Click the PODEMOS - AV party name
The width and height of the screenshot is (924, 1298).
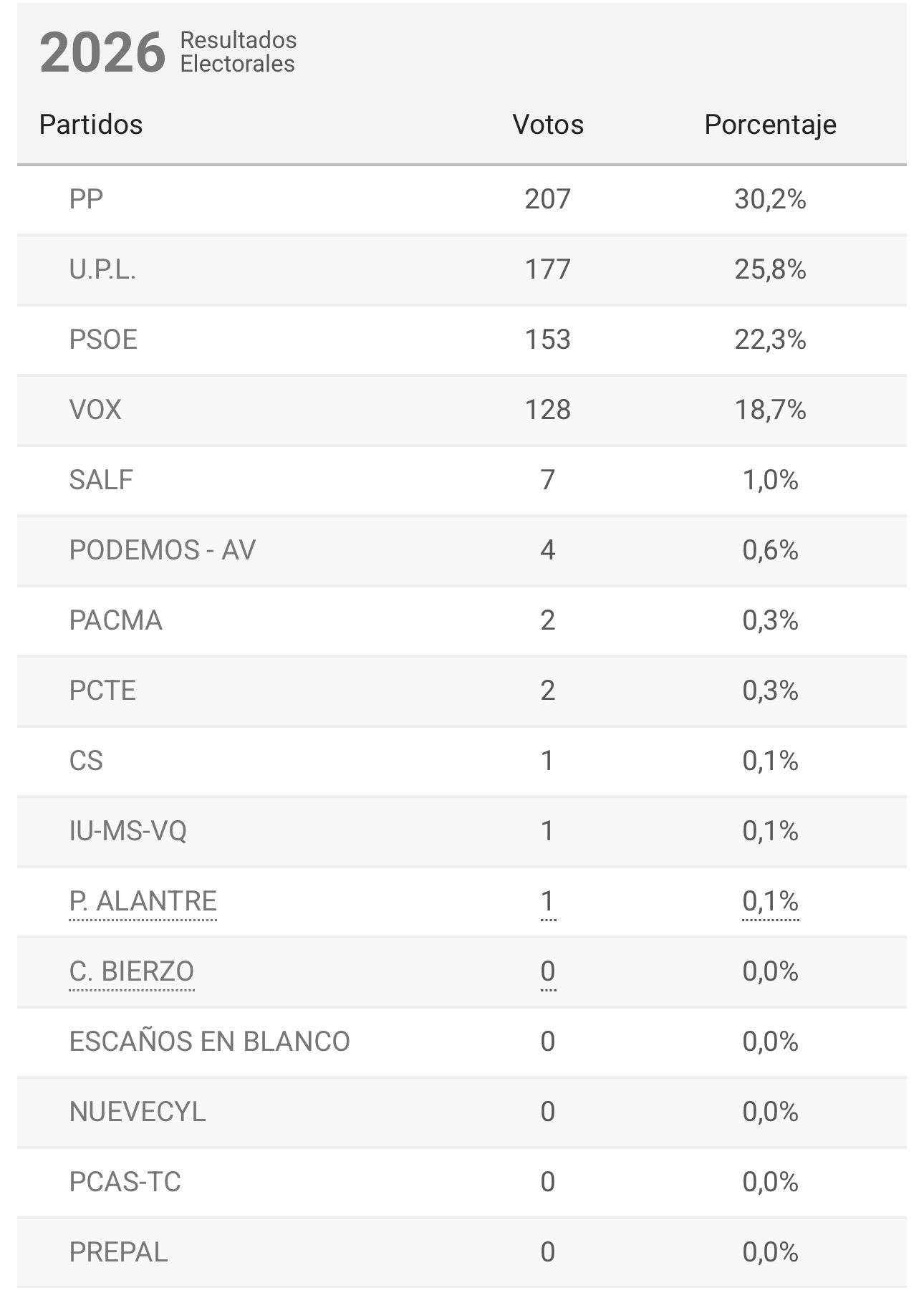point(162,550)
